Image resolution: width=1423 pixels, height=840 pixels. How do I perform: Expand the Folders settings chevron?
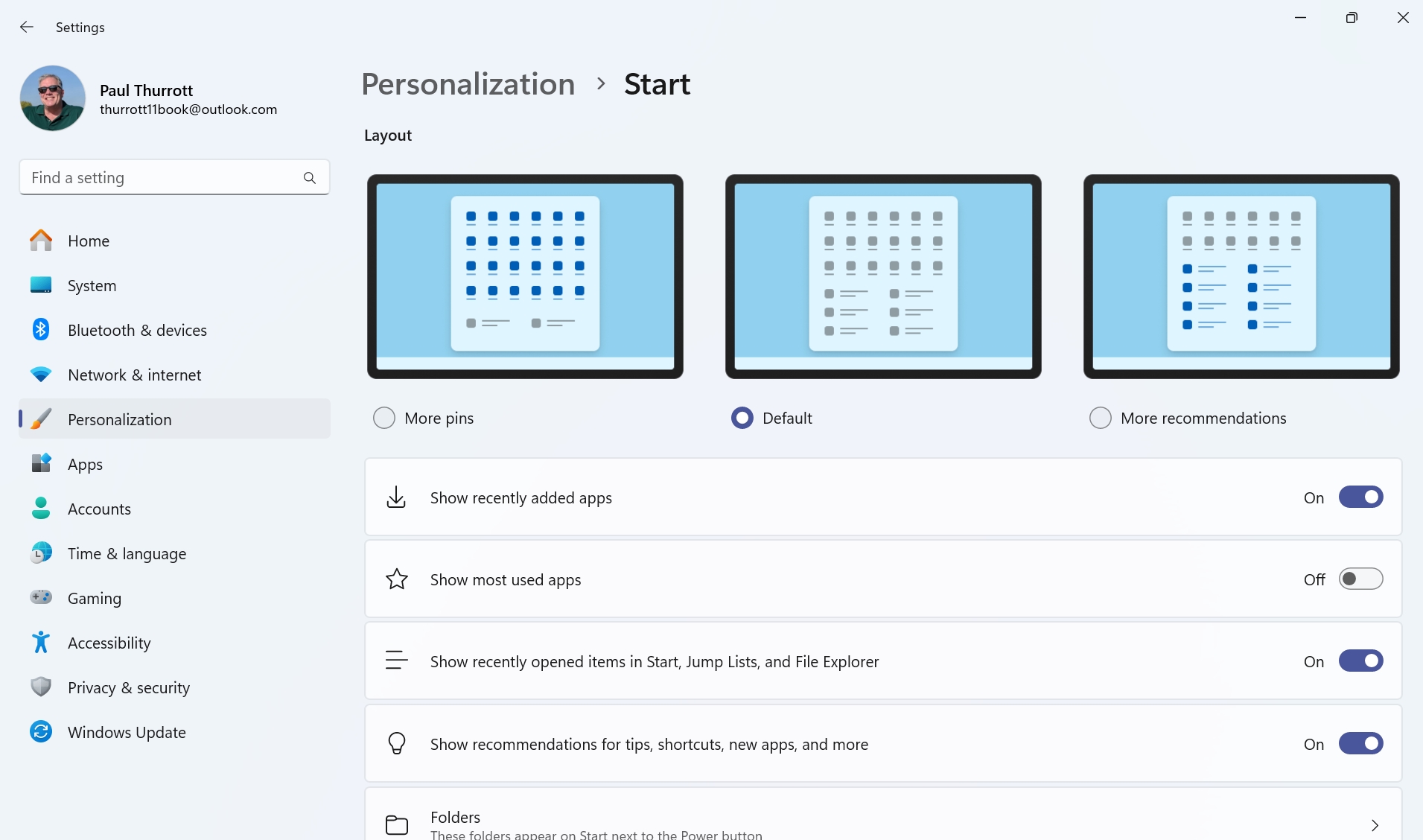pos(1375,824)
